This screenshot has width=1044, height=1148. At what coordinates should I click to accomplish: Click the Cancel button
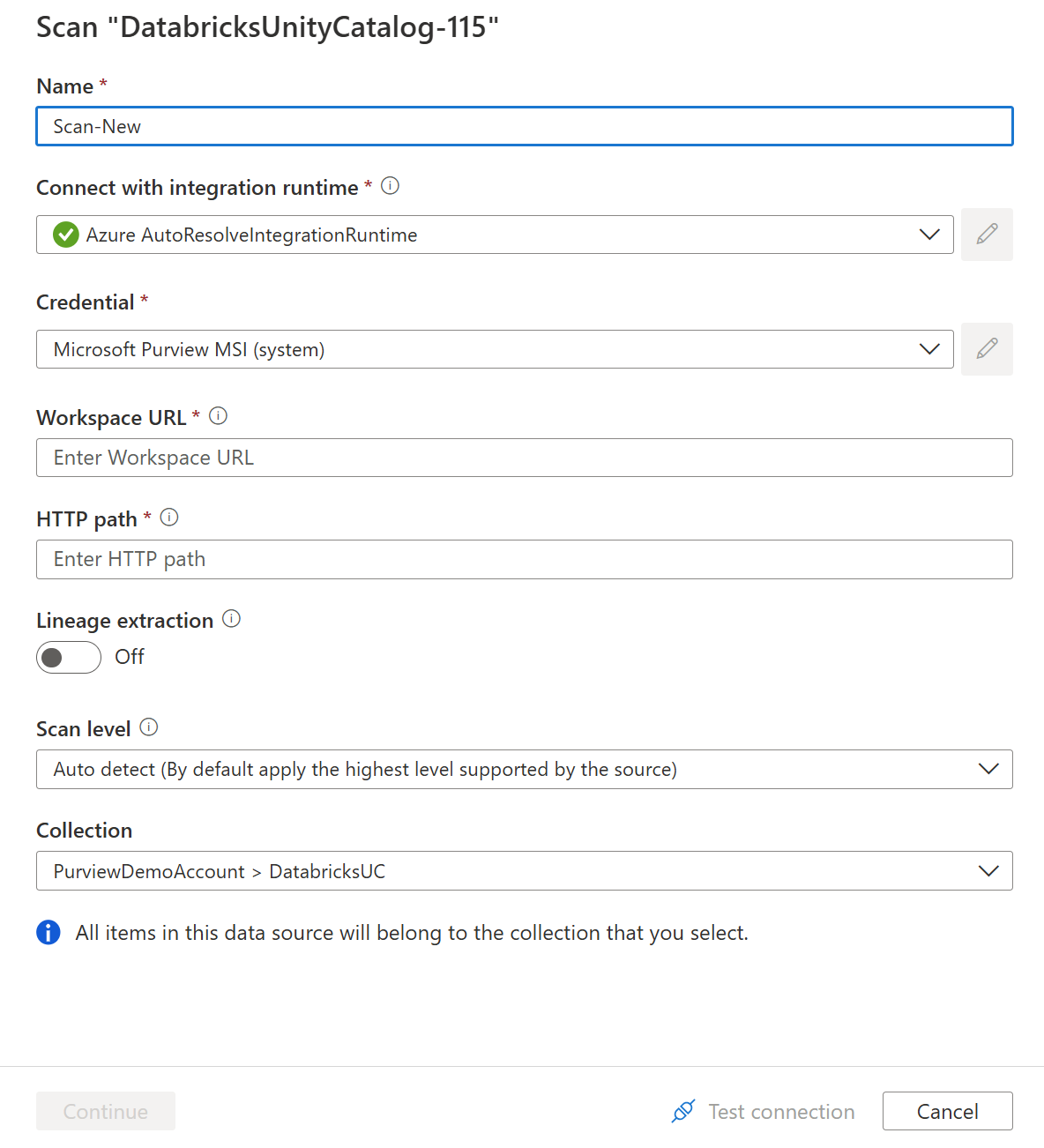click(947, 1111)
